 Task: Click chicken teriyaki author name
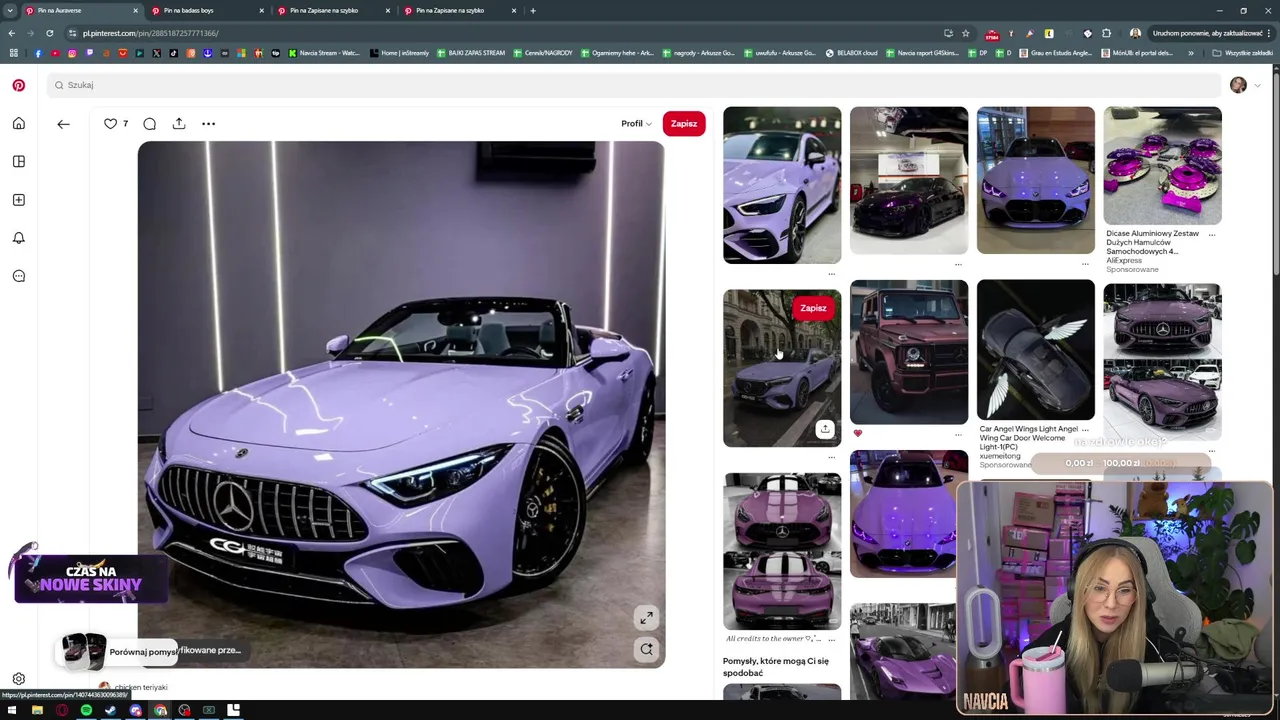point(141,688)
